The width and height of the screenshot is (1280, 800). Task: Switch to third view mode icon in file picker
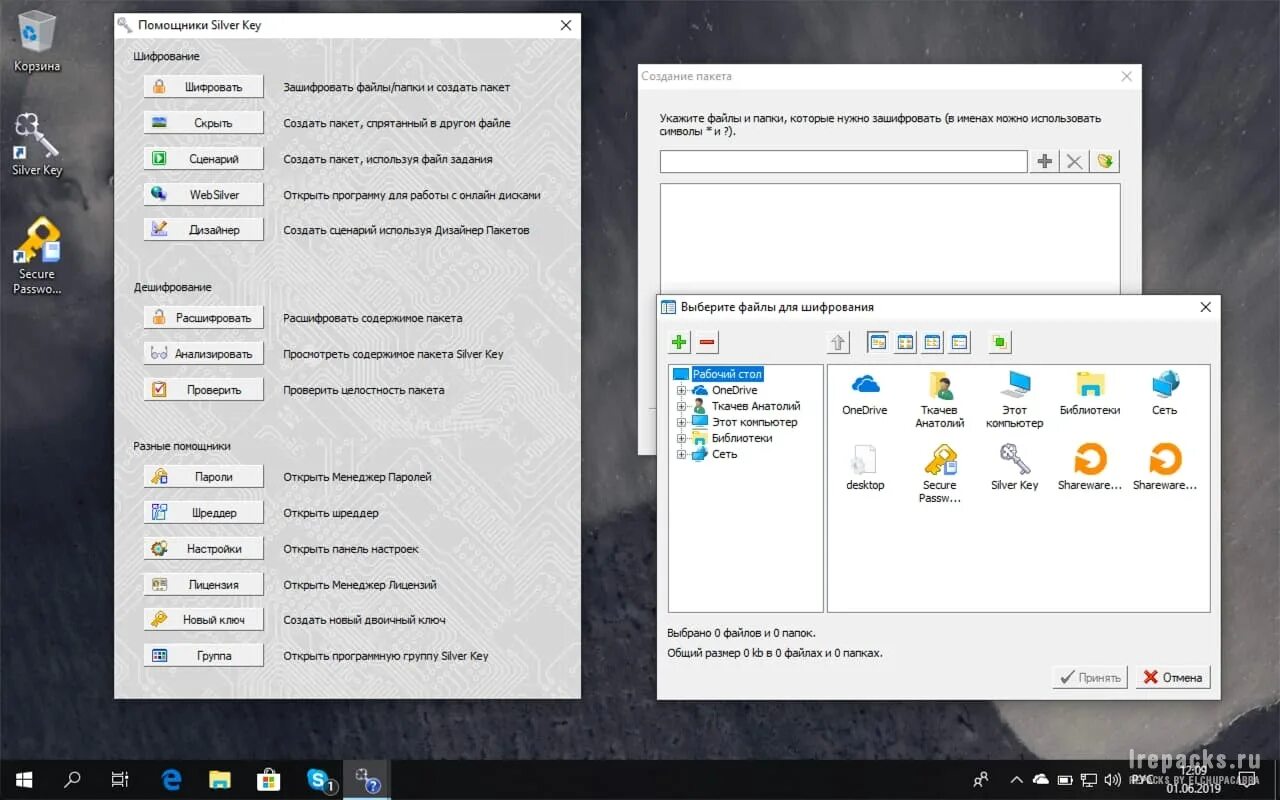[x=932, y=342]
